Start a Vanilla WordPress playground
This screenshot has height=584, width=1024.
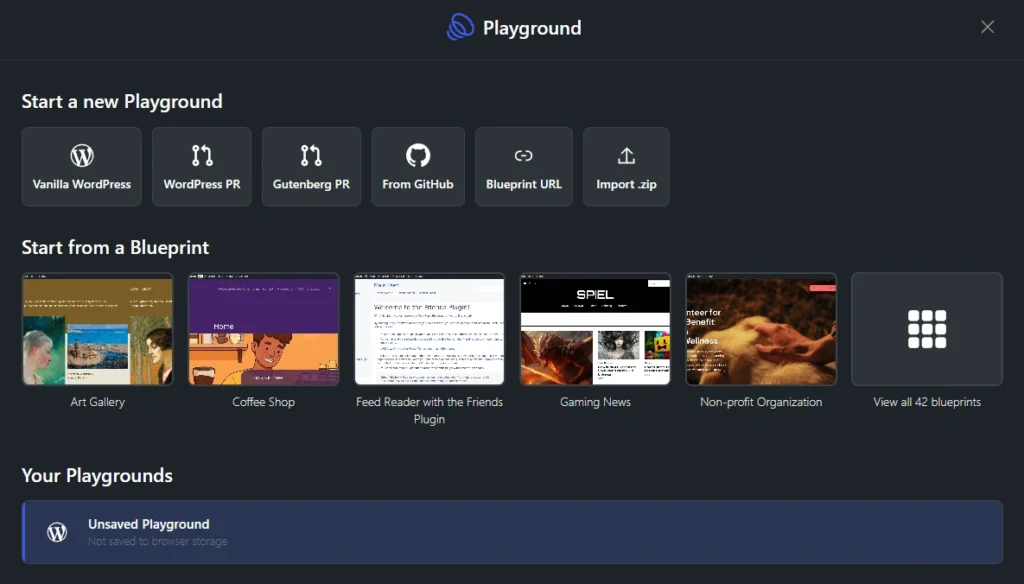[x=81, y=166]
